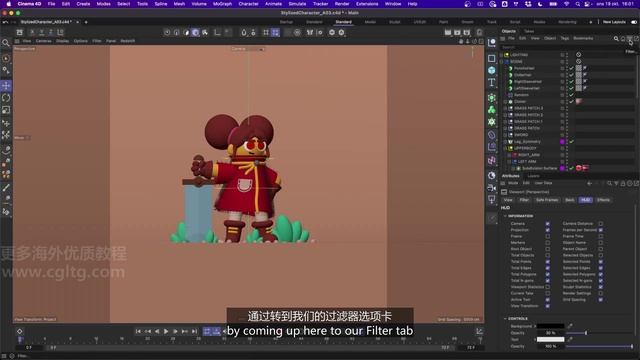Click the search magnifier in left toolbar
The height and width of the screenshot is (360, 640).
pos(6,43)
